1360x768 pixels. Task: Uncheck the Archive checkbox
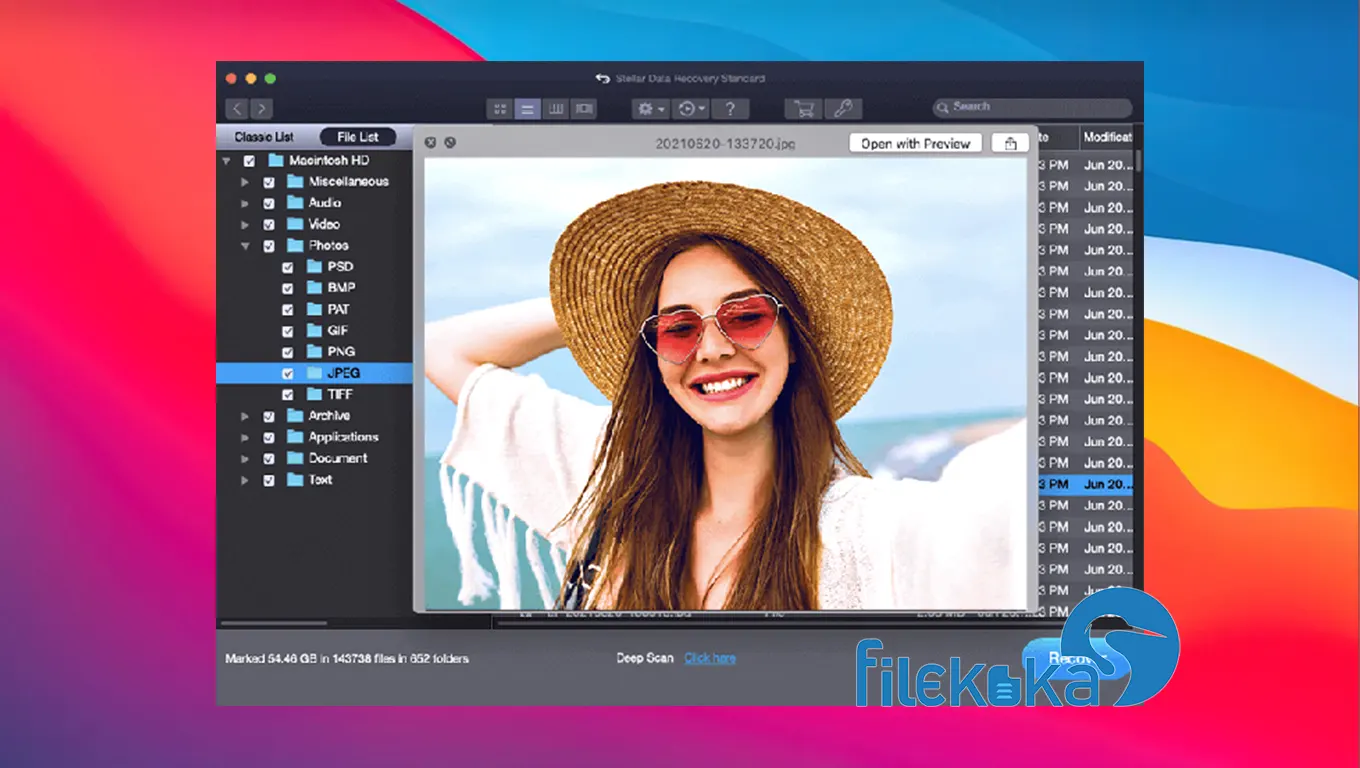[269, 416]
